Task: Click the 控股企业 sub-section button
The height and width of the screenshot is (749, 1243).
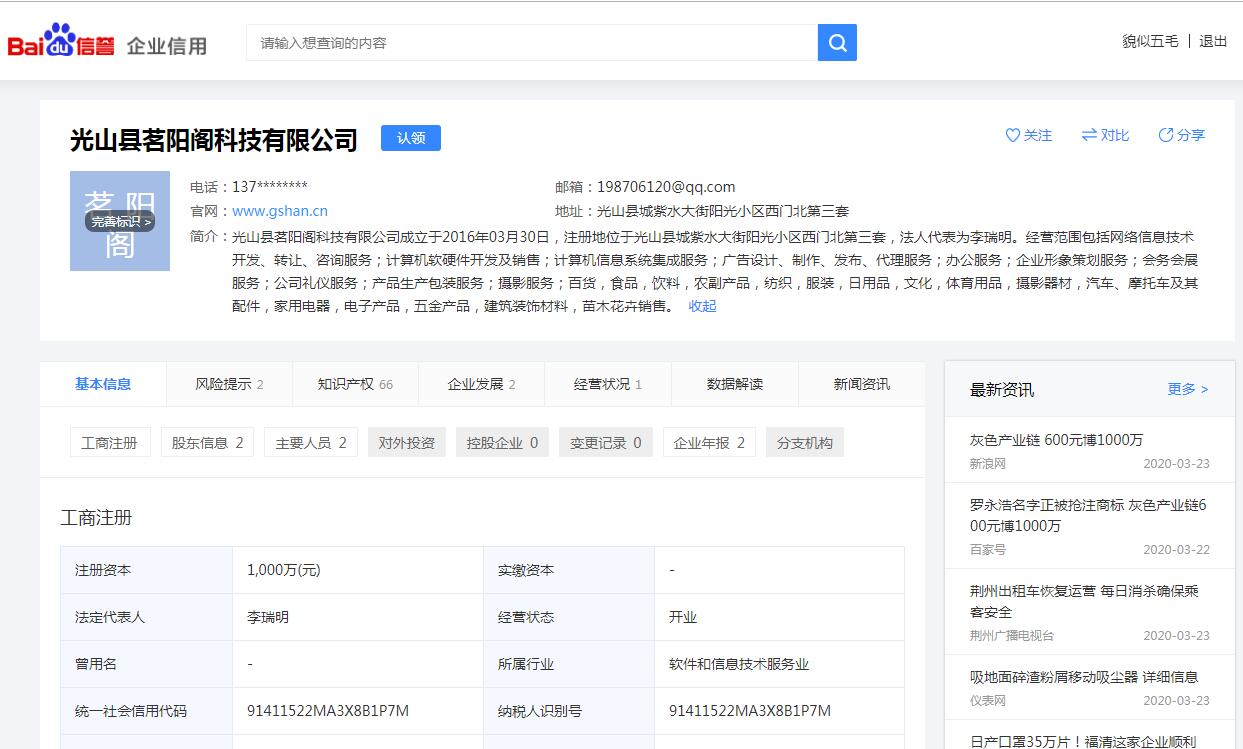Action: point(502,442)
